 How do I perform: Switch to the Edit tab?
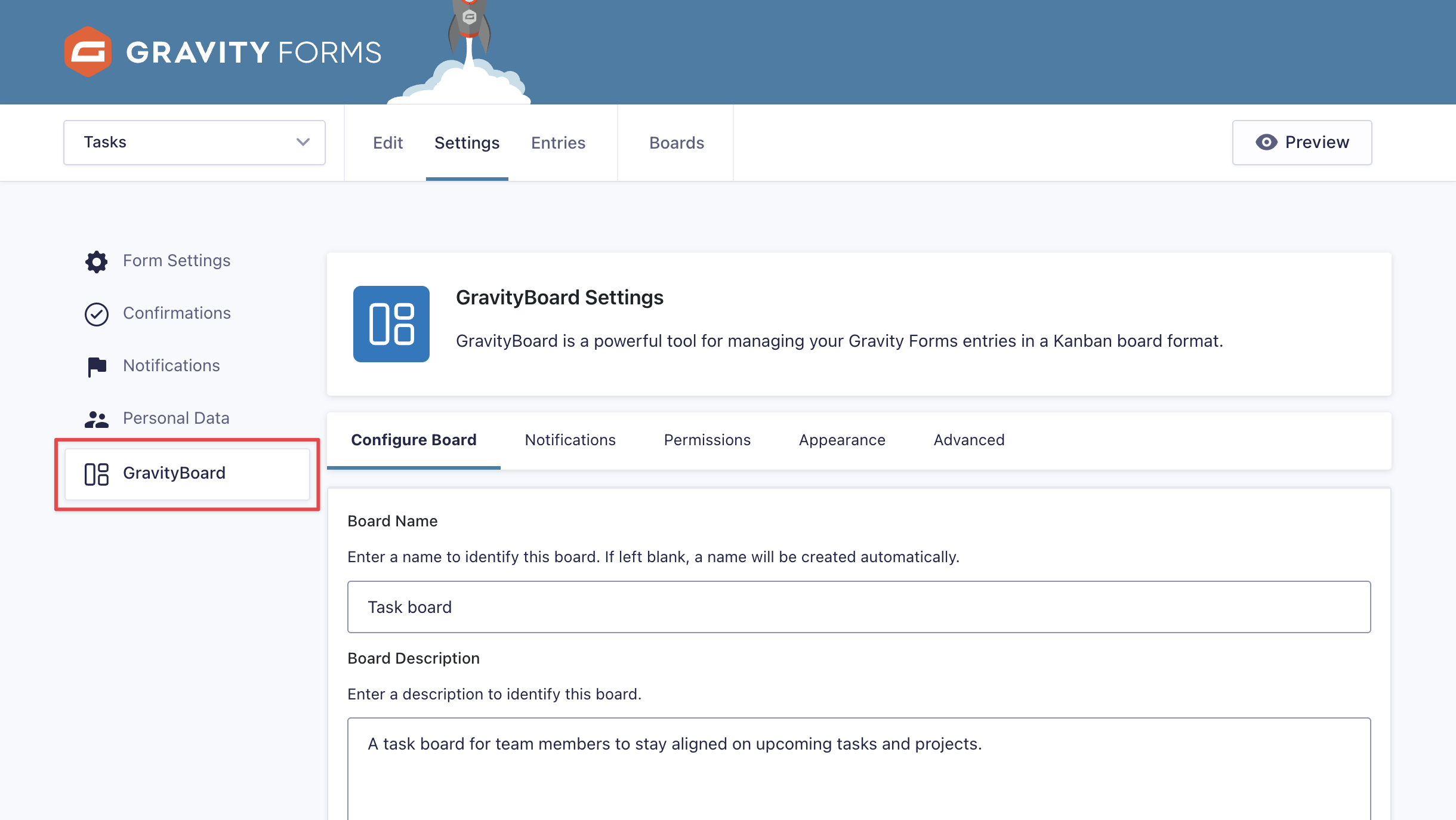388,143
